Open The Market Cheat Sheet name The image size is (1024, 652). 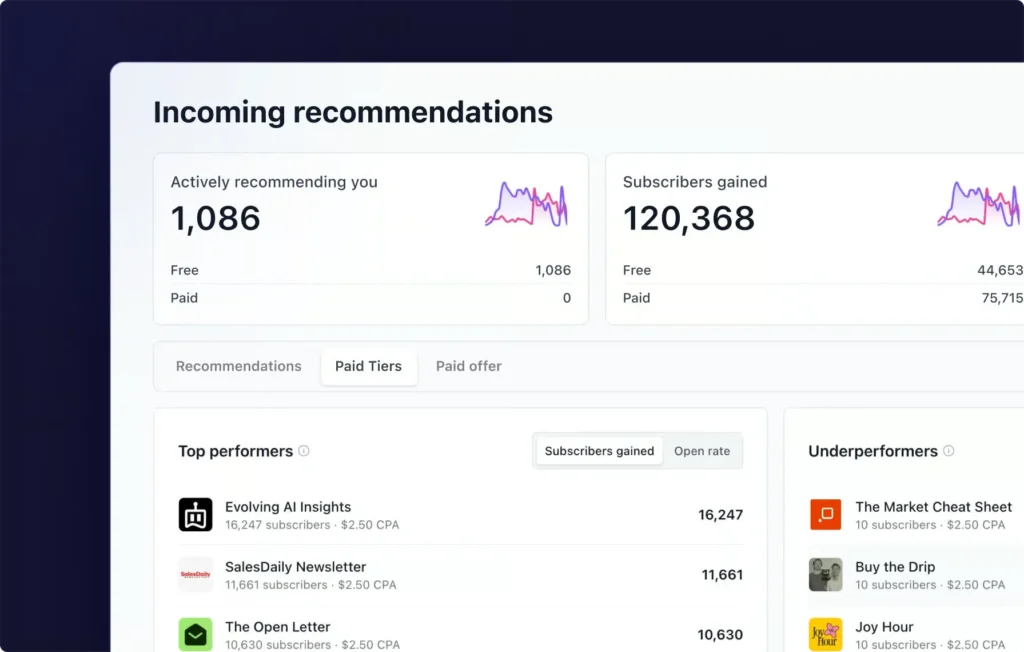point(933,507)
